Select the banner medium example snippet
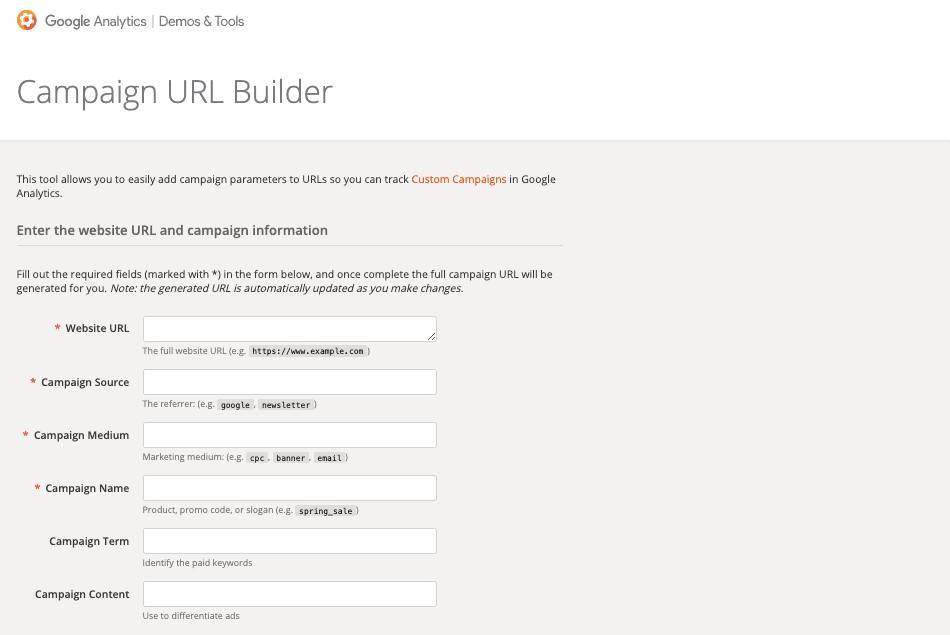 pyautogui.click(x=290, y=457)
